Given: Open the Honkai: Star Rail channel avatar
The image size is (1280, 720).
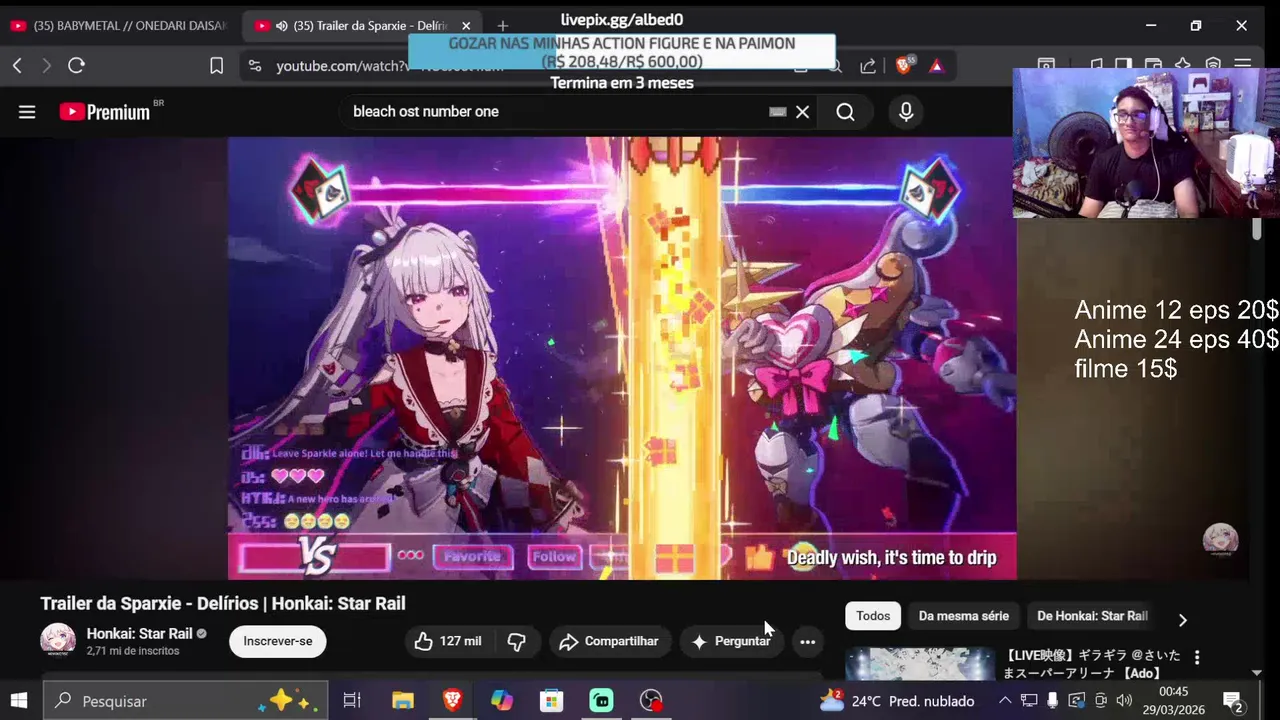Looking at the screenshot, I should [x=58, y=641].
